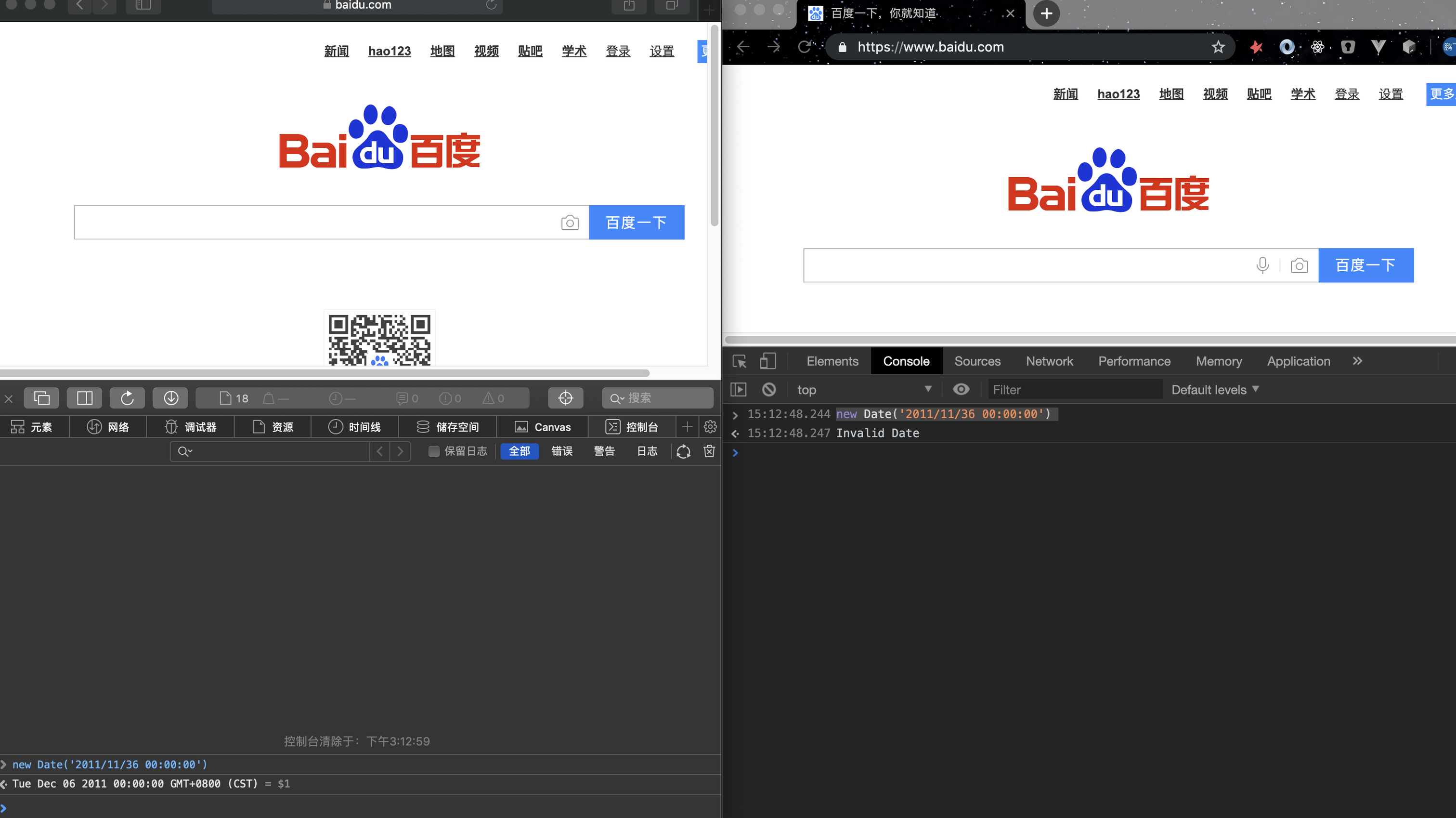Show console sidebar panel icon
The image size is (1456, 818).
[738, 389]
